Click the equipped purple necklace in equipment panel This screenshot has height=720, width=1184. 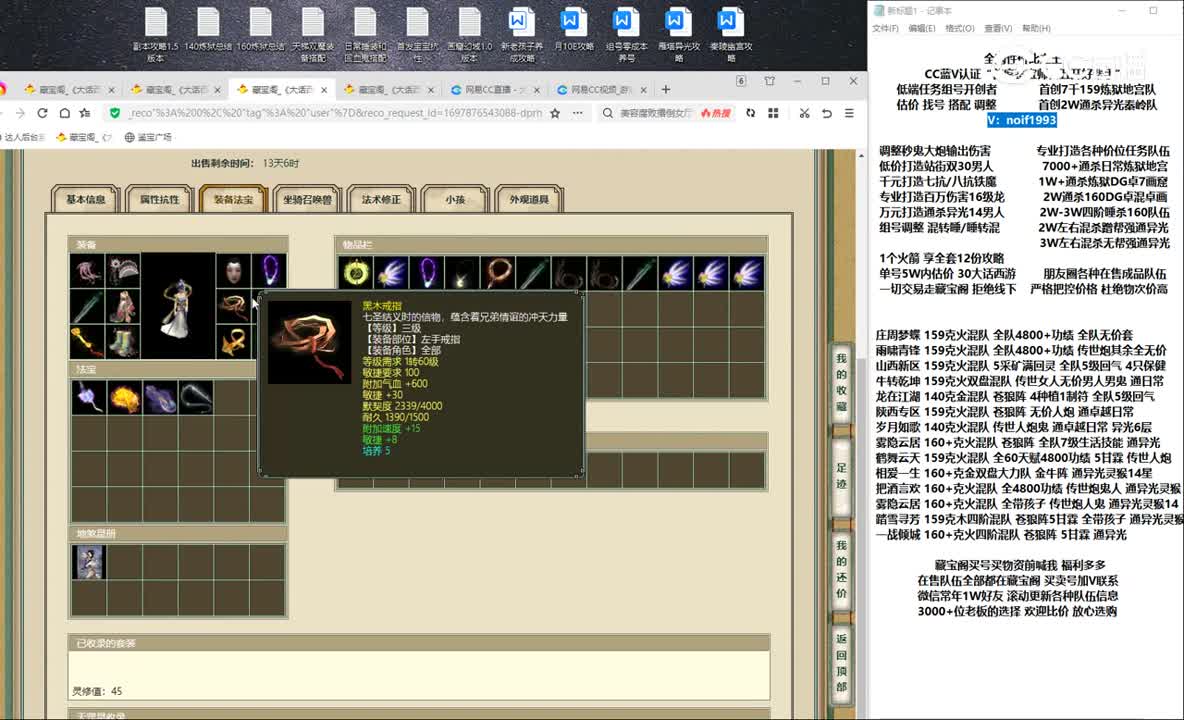[x=269, y=270]
